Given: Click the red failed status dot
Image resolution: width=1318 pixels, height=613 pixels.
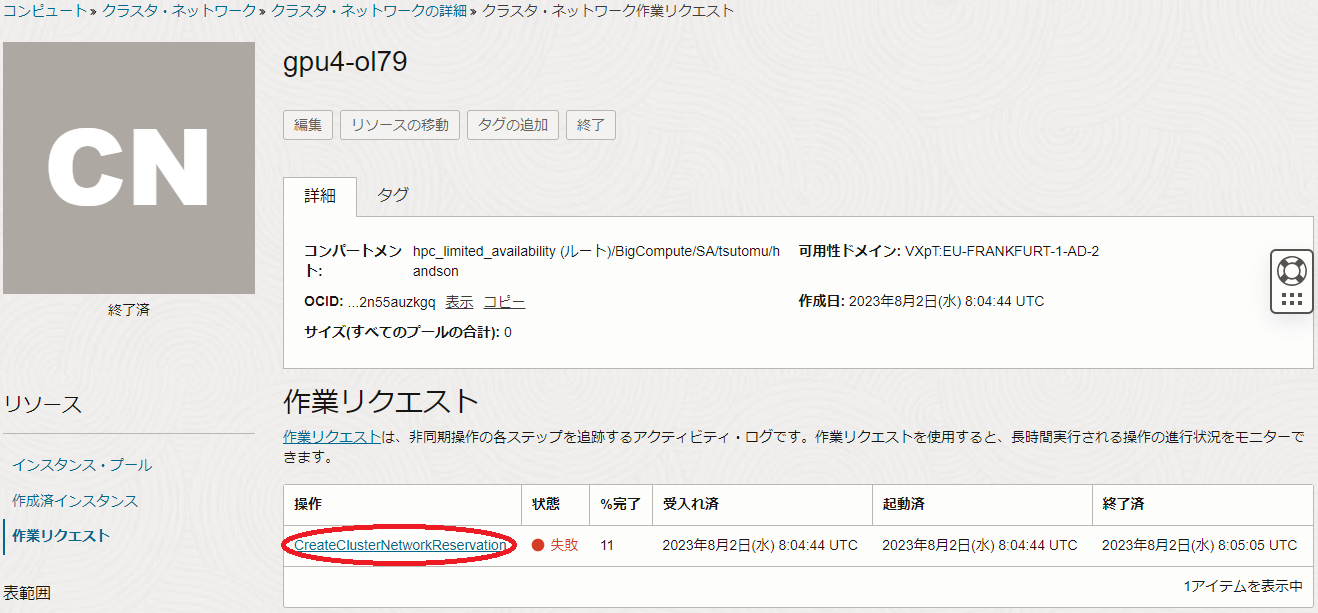Looking at the screenshot, I should [537, 545].
